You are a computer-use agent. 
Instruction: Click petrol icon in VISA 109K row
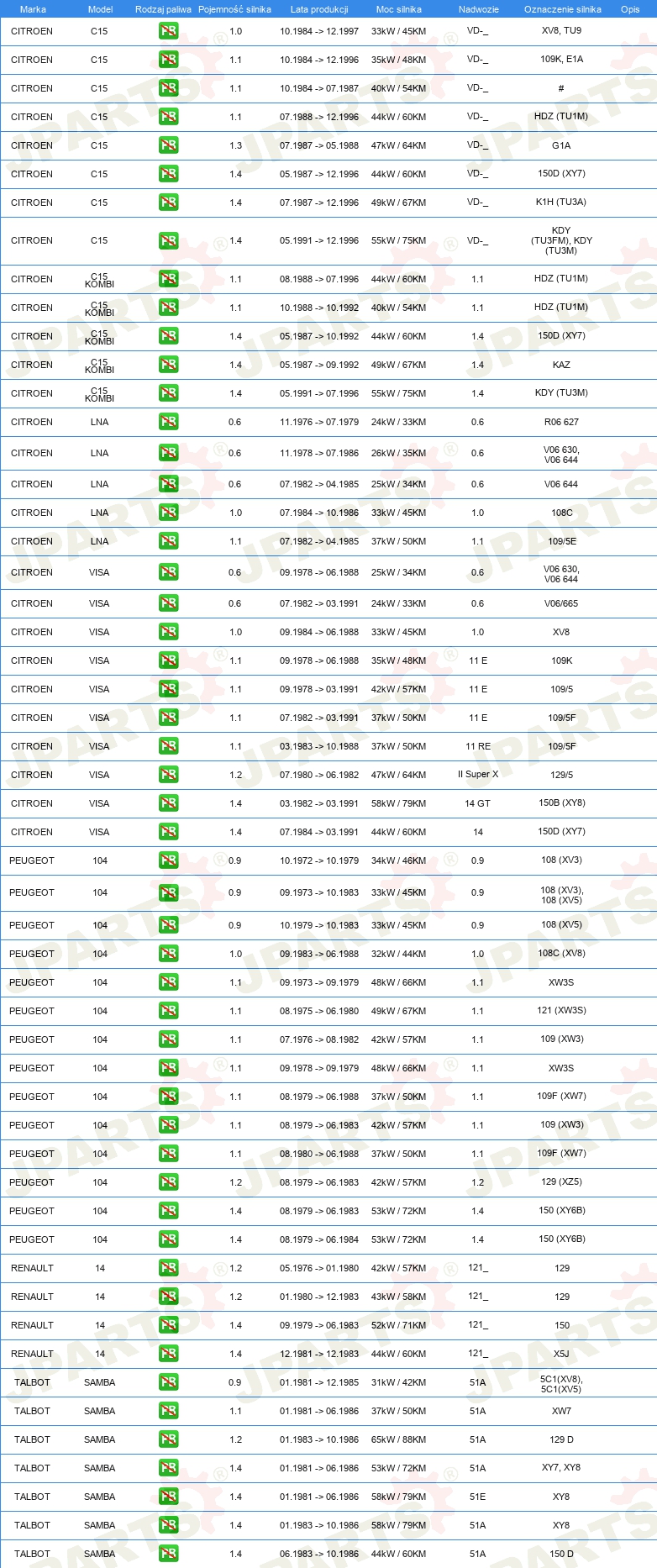pos(168,660)
